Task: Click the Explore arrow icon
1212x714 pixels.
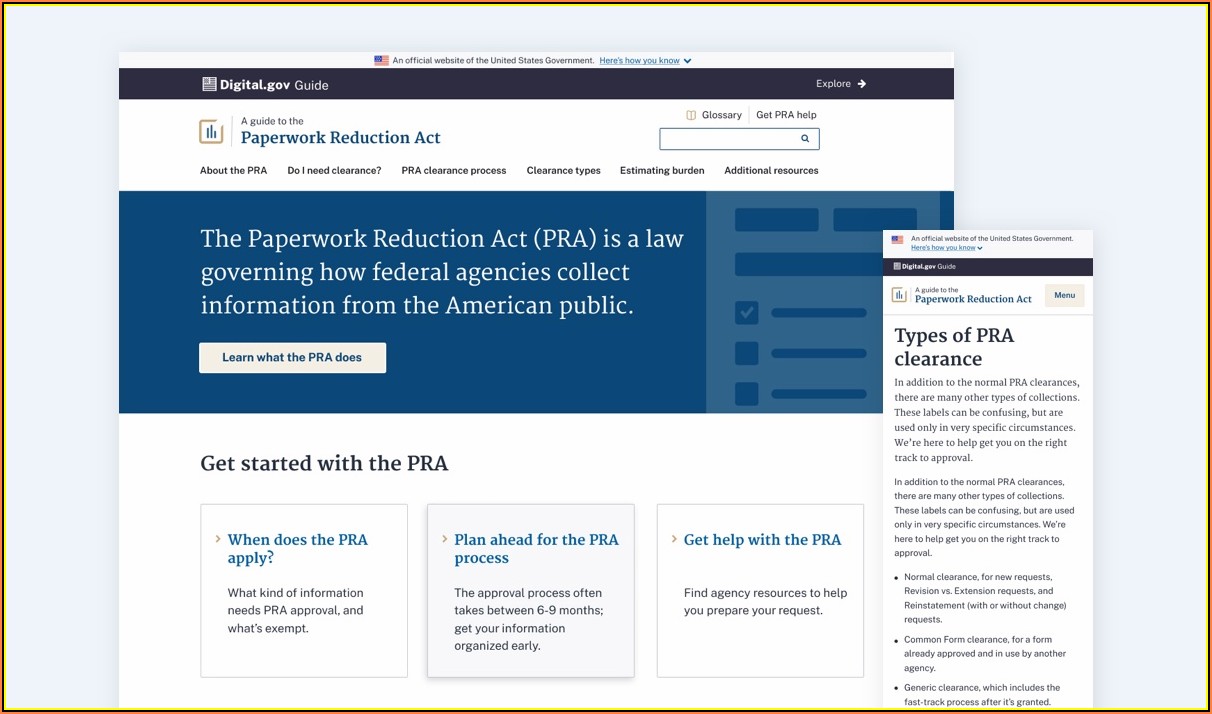Action: [x=862, y=84]
